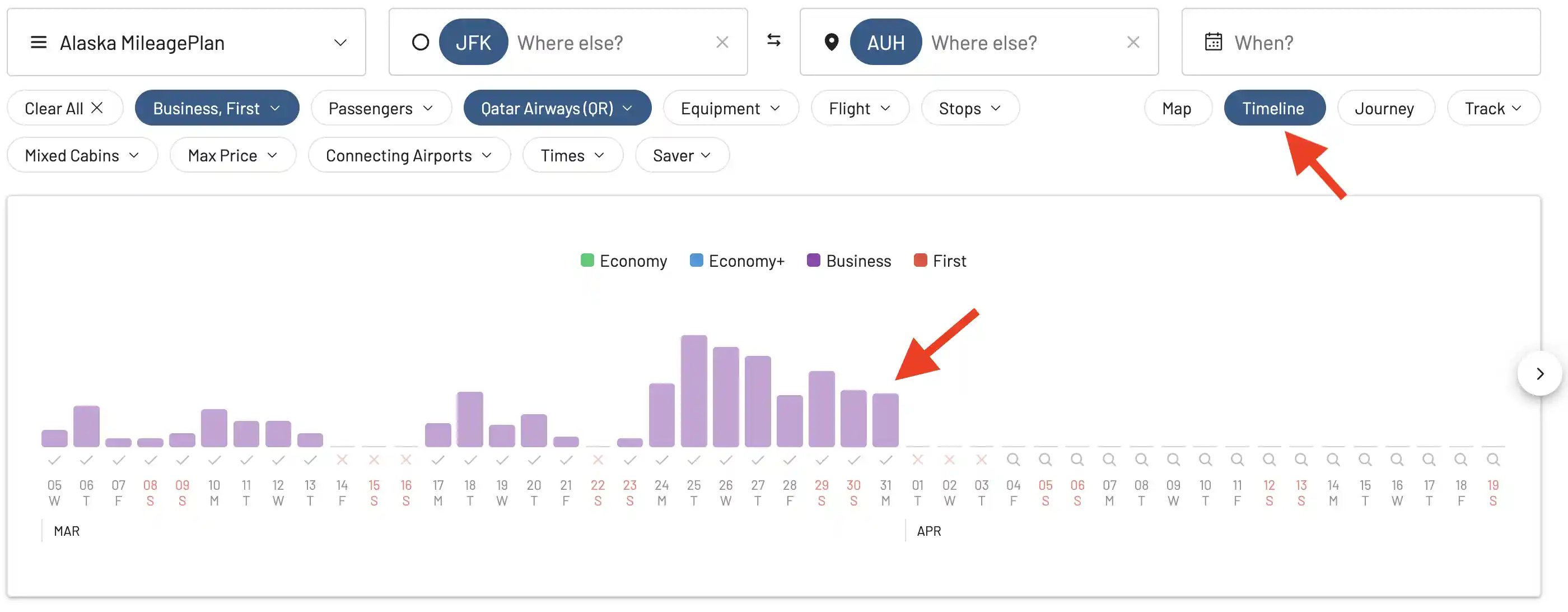Image resolution: width=1568 pixels, height=612 pixels.
Task: Switch to the Journey view
Action: click(x=1385, y=108)
